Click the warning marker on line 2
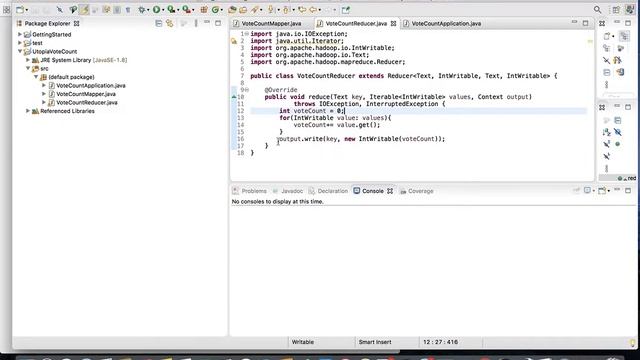640x360 pixels. 234,41
